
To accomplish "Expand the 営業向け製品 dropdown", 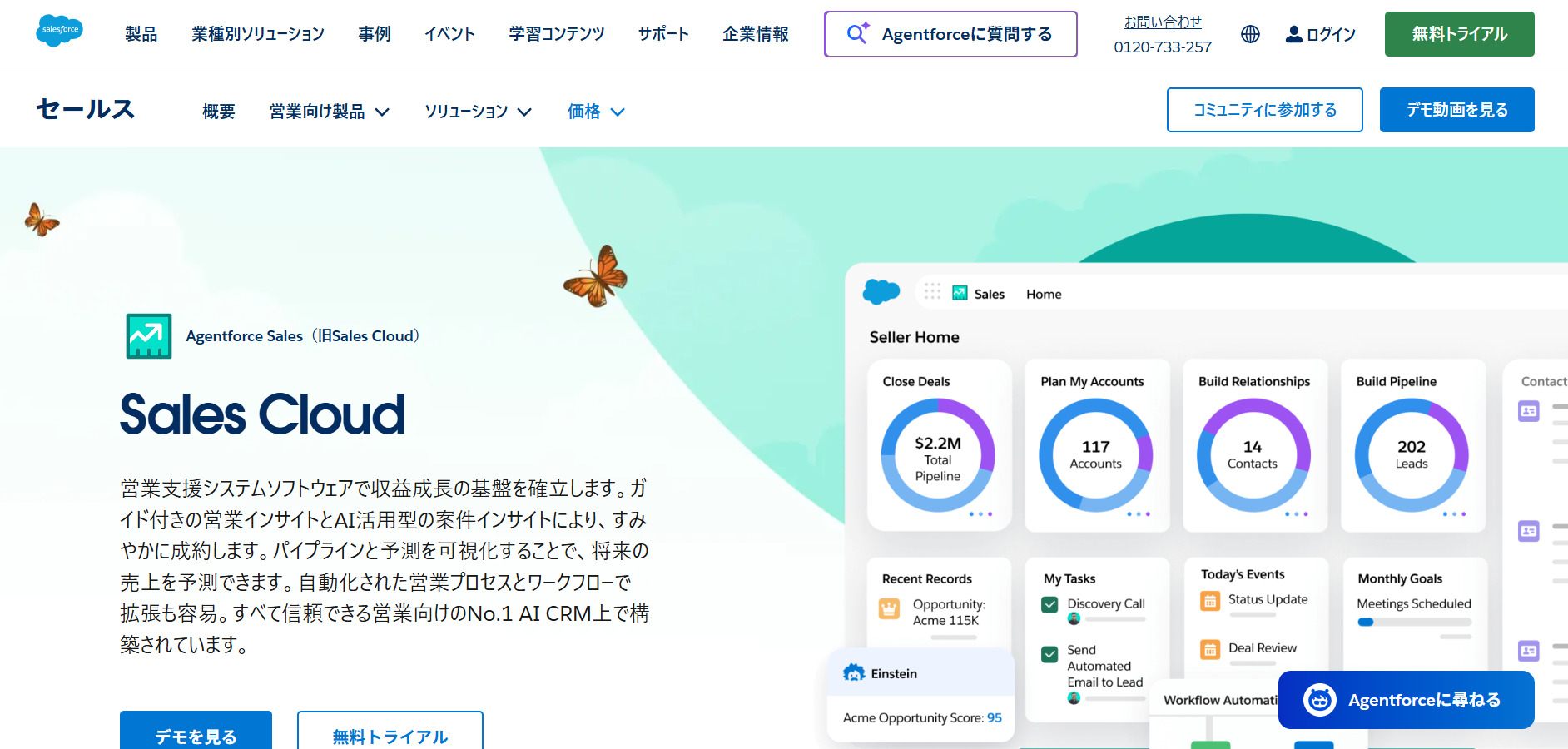I will click(330, 111).
